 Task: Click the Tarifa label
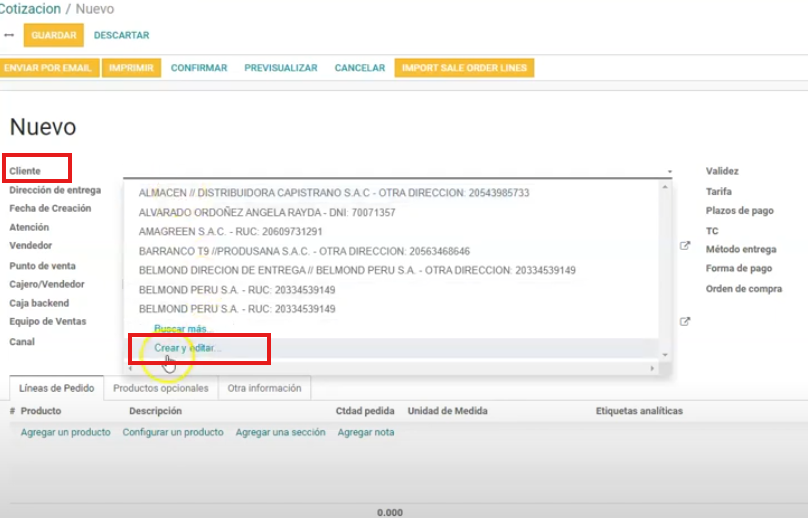(718, 191)
